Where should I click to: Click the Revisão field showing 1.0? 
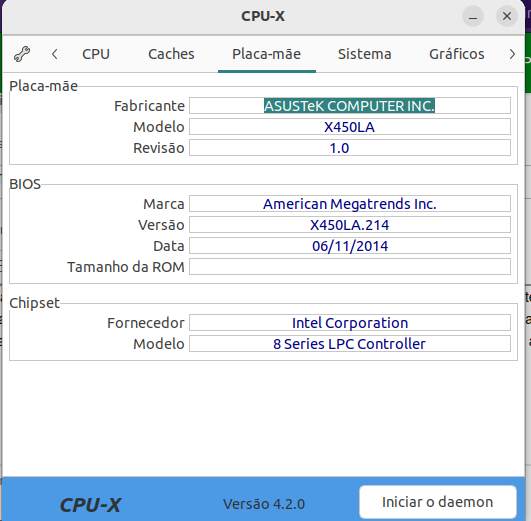click(x=350, y=148)
